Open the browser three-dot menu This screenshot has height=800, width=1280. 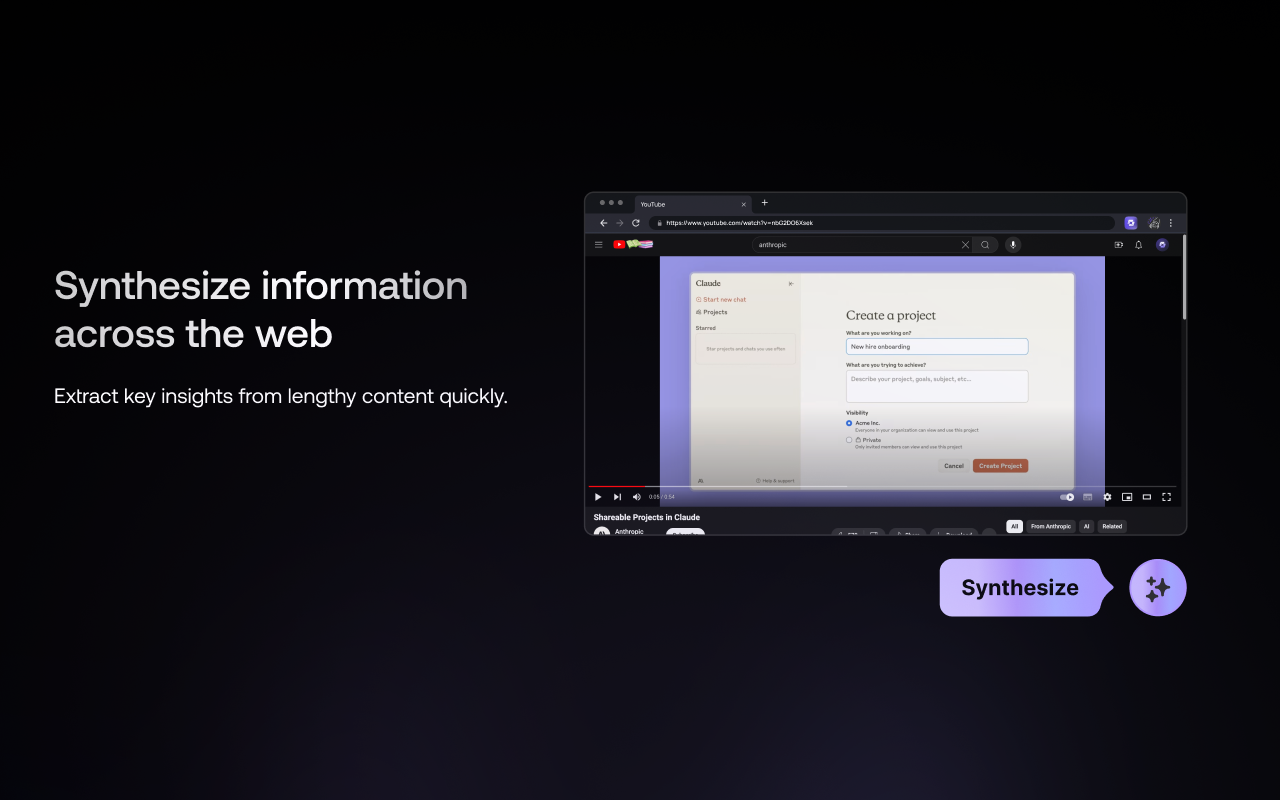pos(1171,223)
